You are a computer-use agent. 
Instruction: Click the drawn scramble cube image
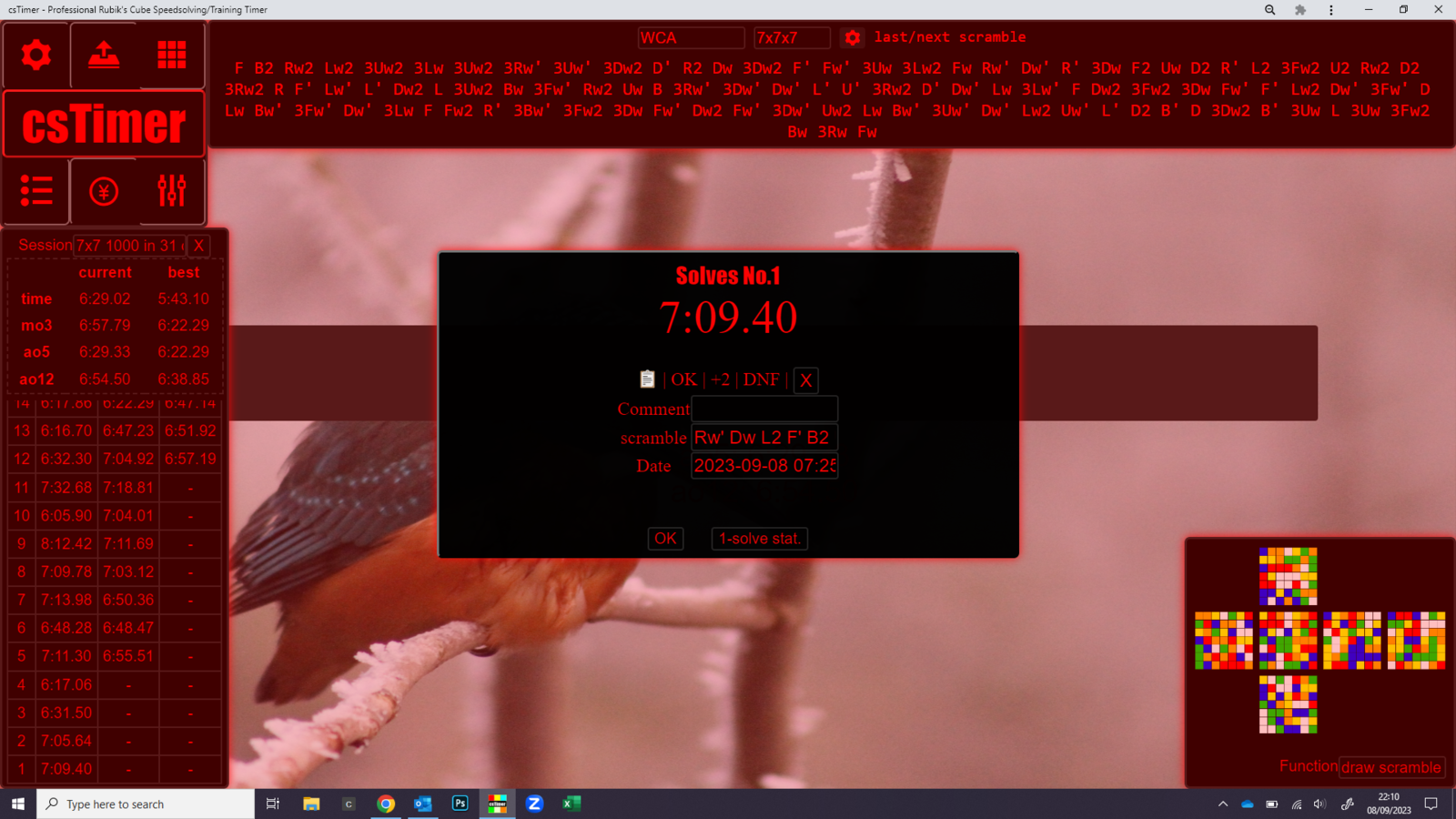(x=1319, y=641)
